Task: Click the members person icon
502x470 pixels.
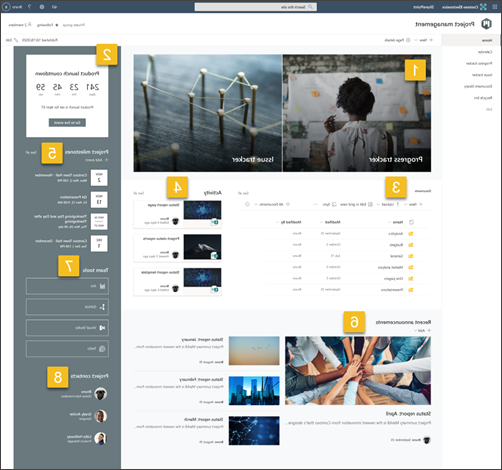Action: click(x=30, y=25)
